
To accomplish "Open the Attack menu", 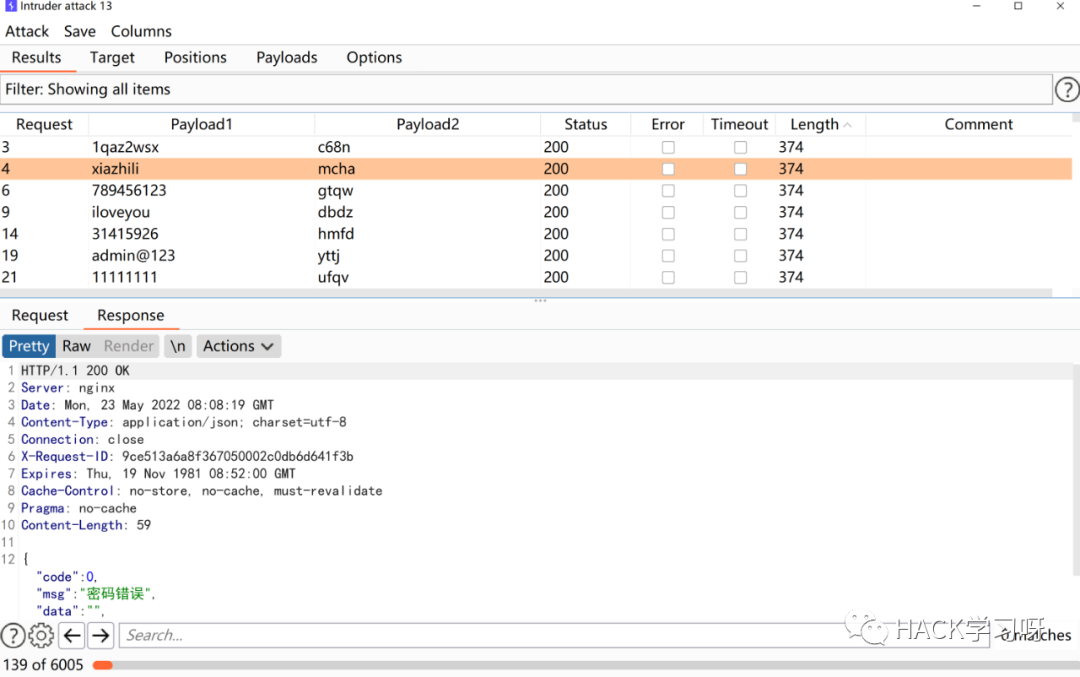I will point(27,32).
